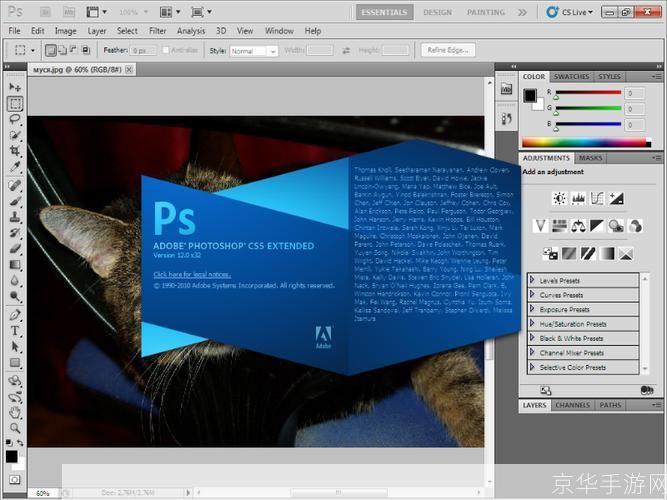Add a Curves adjustment
Viewport: 667px width, 500px height.
[597, 198]
